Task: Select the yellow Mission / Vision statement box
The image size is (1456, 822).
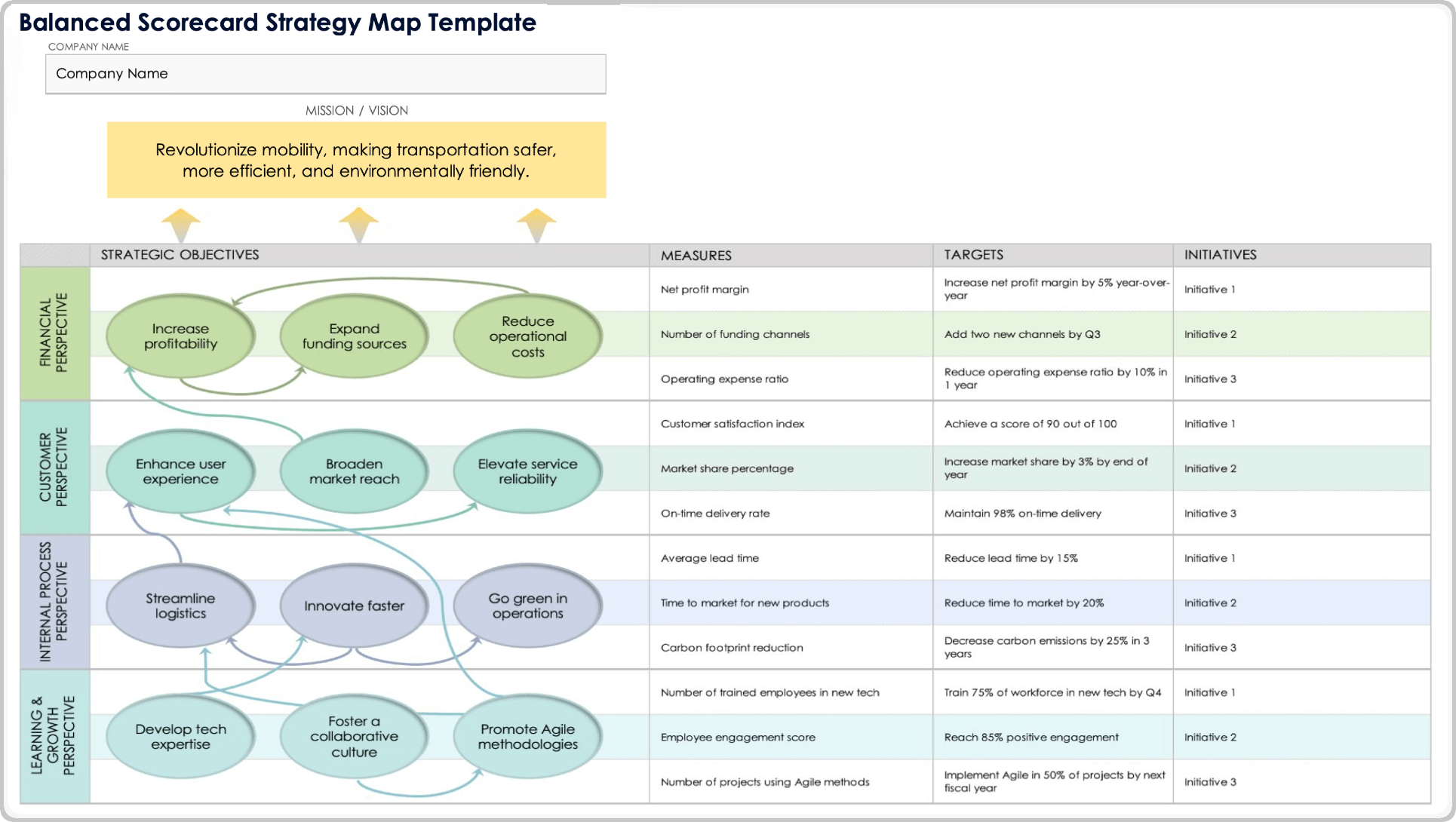Action: (x=356, y=160)
